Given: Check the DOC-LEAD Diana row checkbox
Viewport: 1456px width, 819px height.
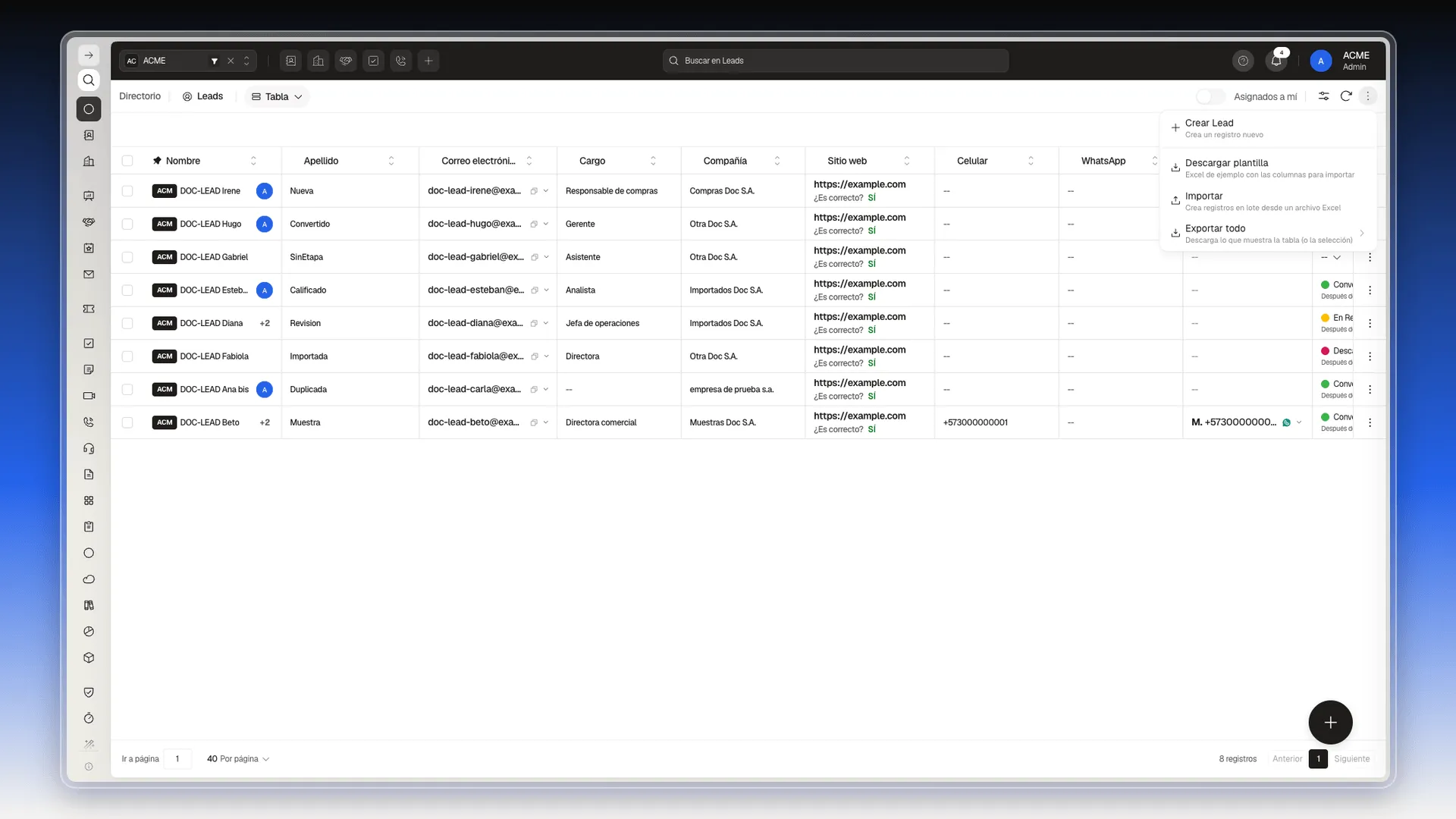Looking at the screenshot, I should click(127, 323).
